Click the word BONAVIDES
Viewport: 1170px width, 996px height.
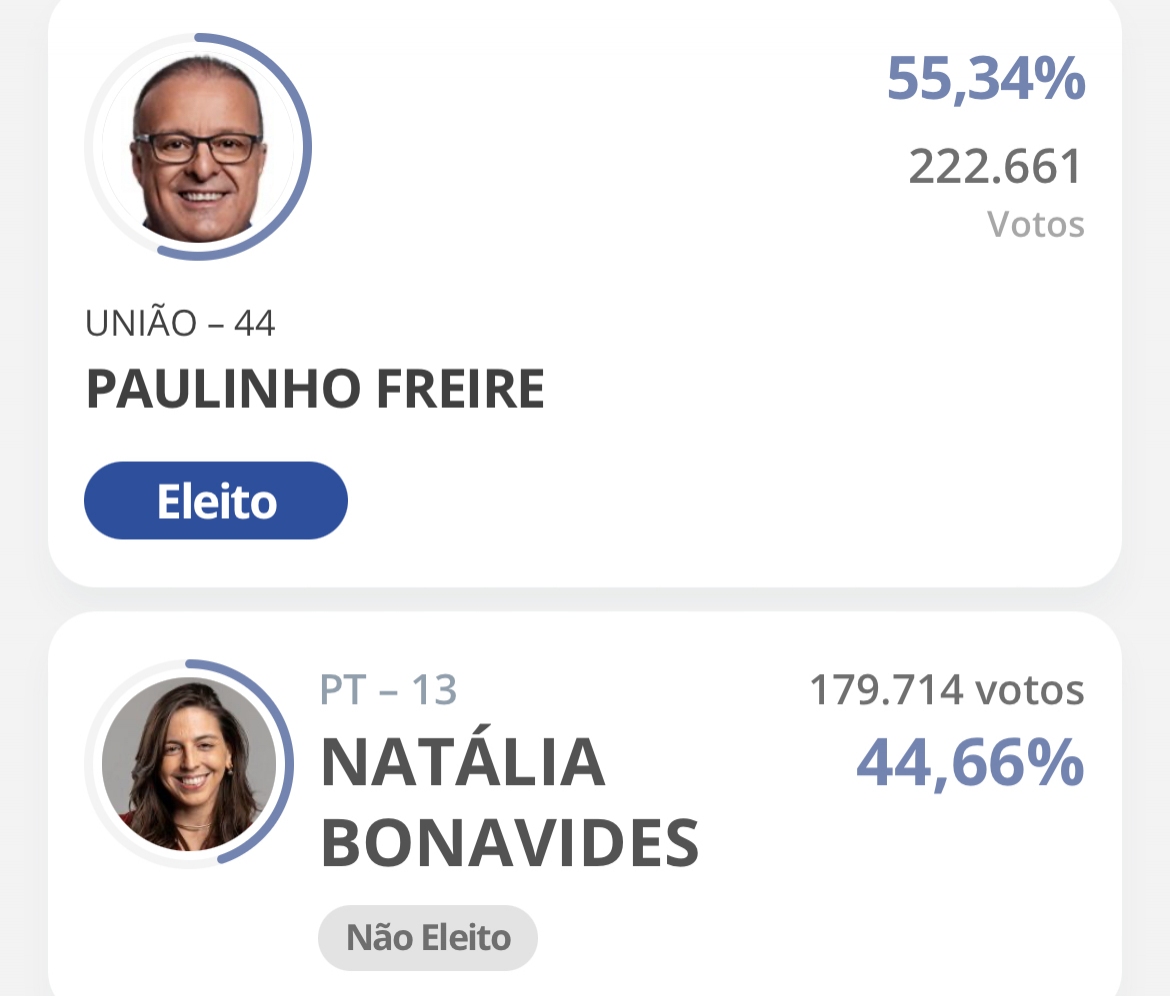coord(510,843)
